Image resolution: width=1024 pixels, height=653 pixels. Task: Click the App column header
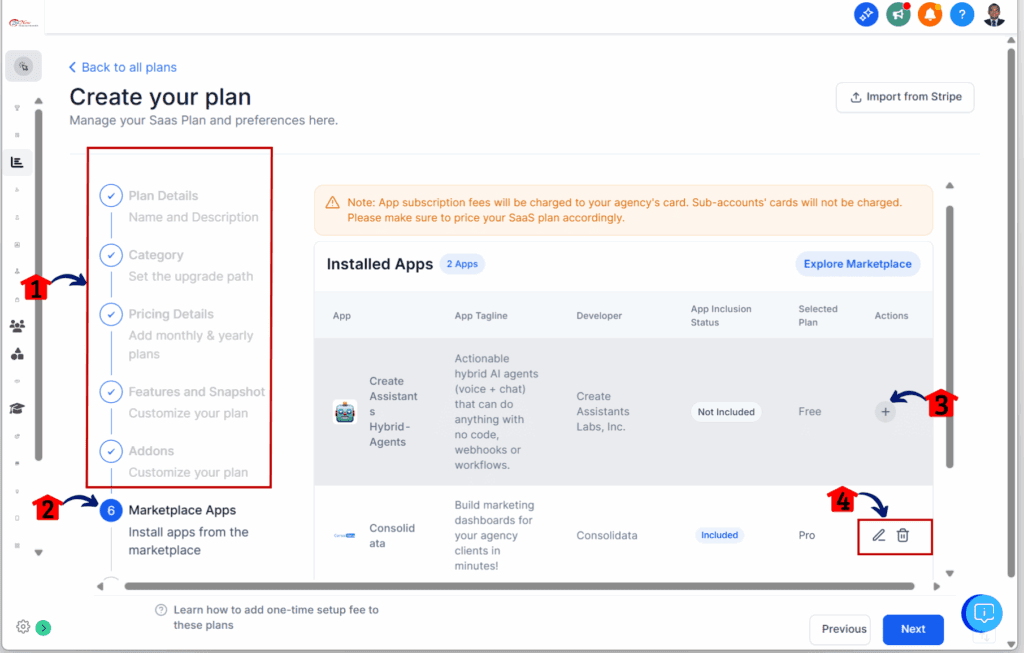pyautogui.click(x=342, y=315)
